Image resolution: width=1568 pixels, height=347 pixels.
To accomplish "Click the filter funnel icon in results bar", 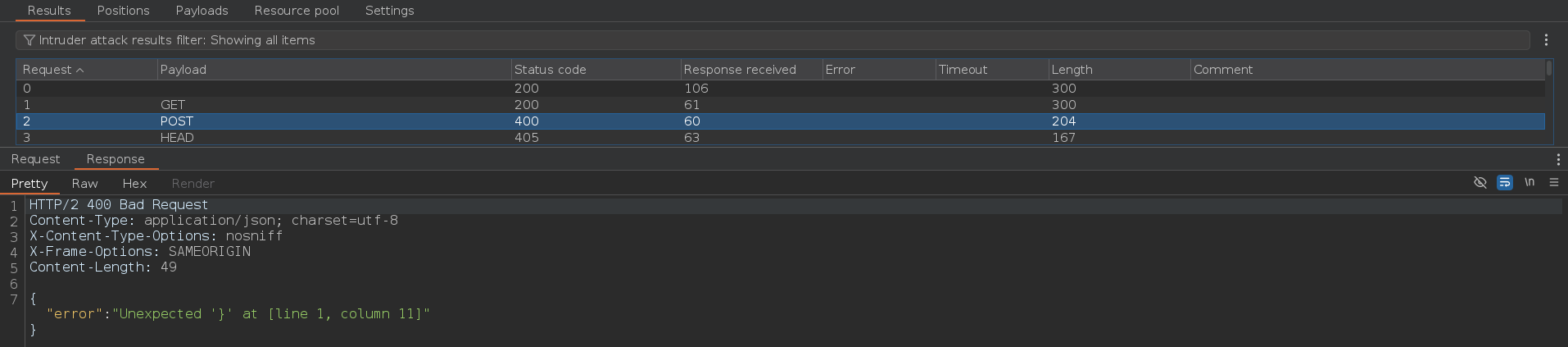I will [x=29, y=40].
